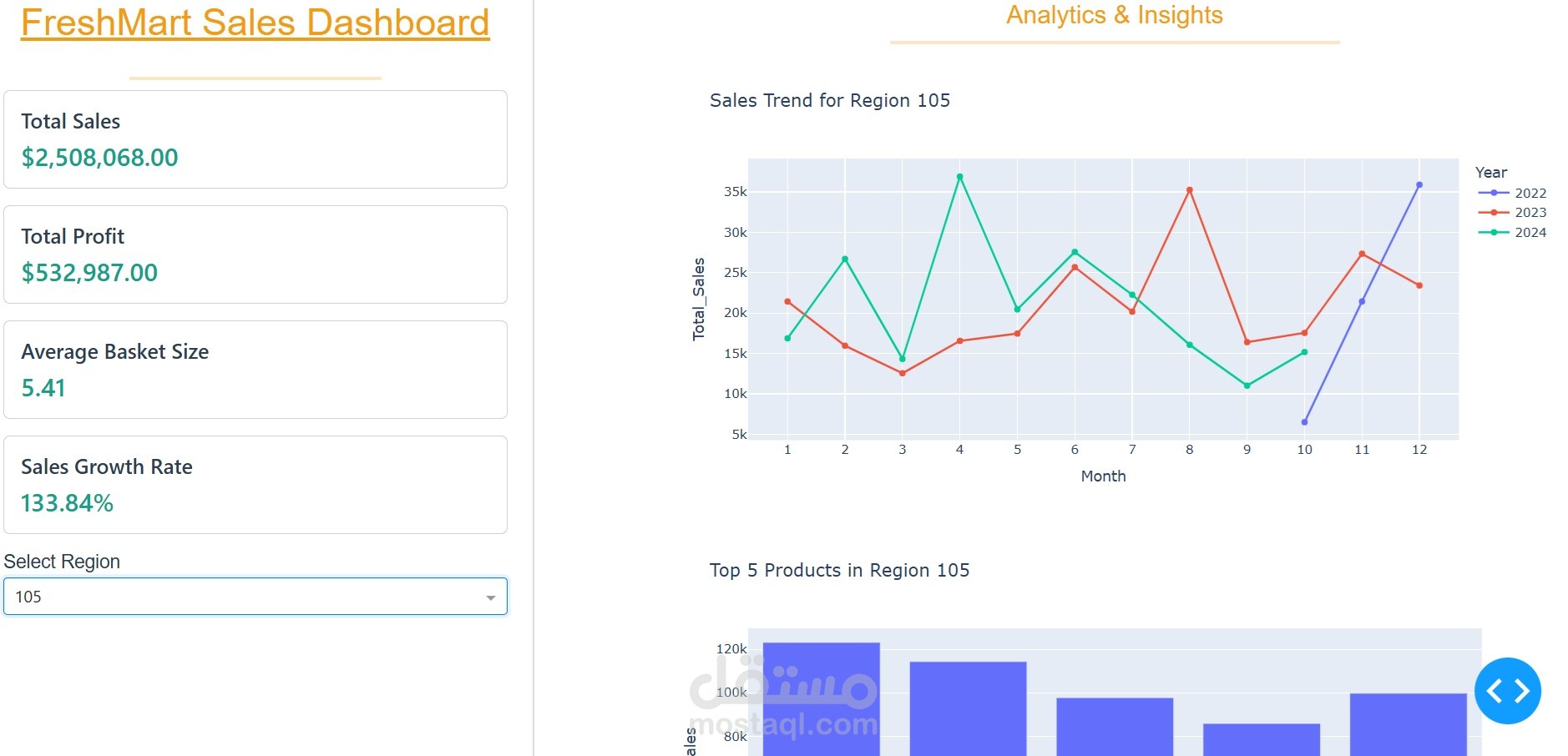The image size is (1568, 756).
Task: Click the 2023 data point at month 6
Action: point(1075,268)
